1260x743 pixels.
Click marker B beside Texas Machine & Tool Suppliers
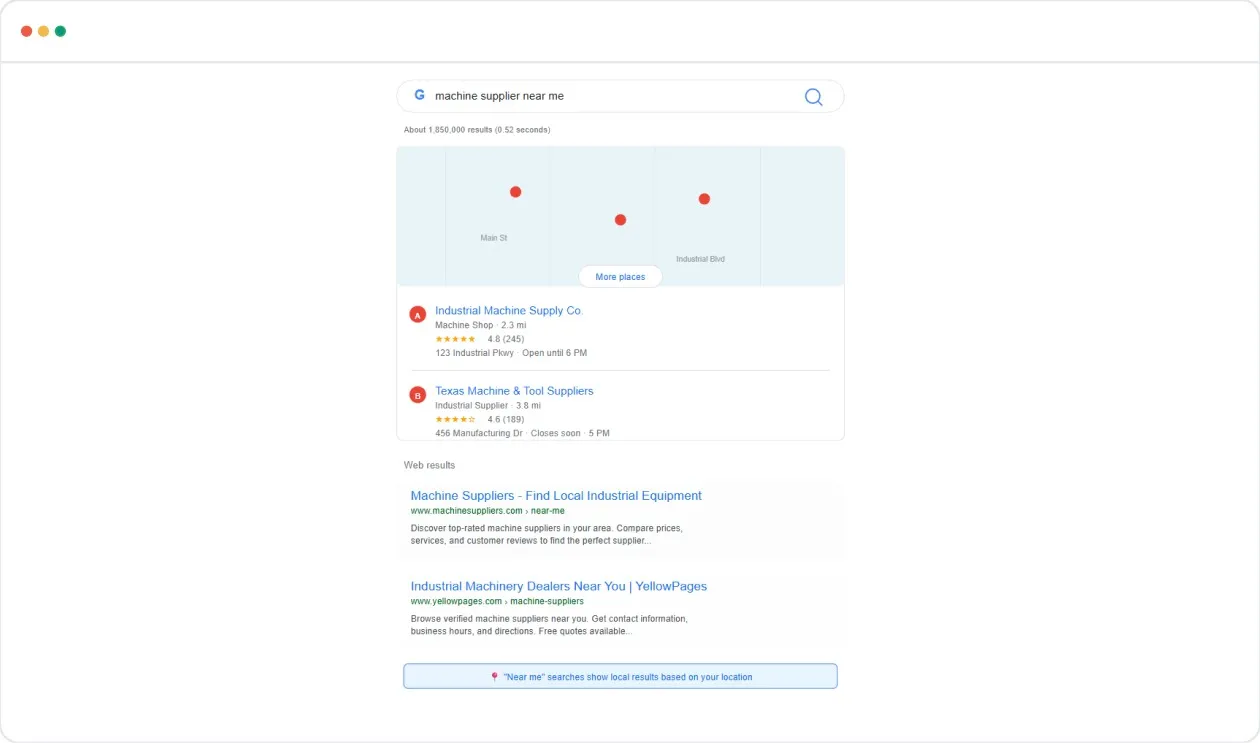point(417,394)
